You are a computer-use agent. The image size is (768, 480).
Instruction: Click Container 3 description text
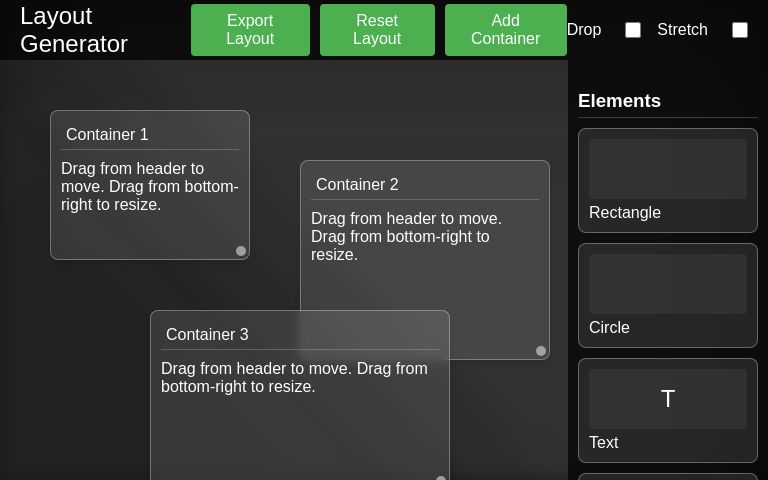coord(294,378)
